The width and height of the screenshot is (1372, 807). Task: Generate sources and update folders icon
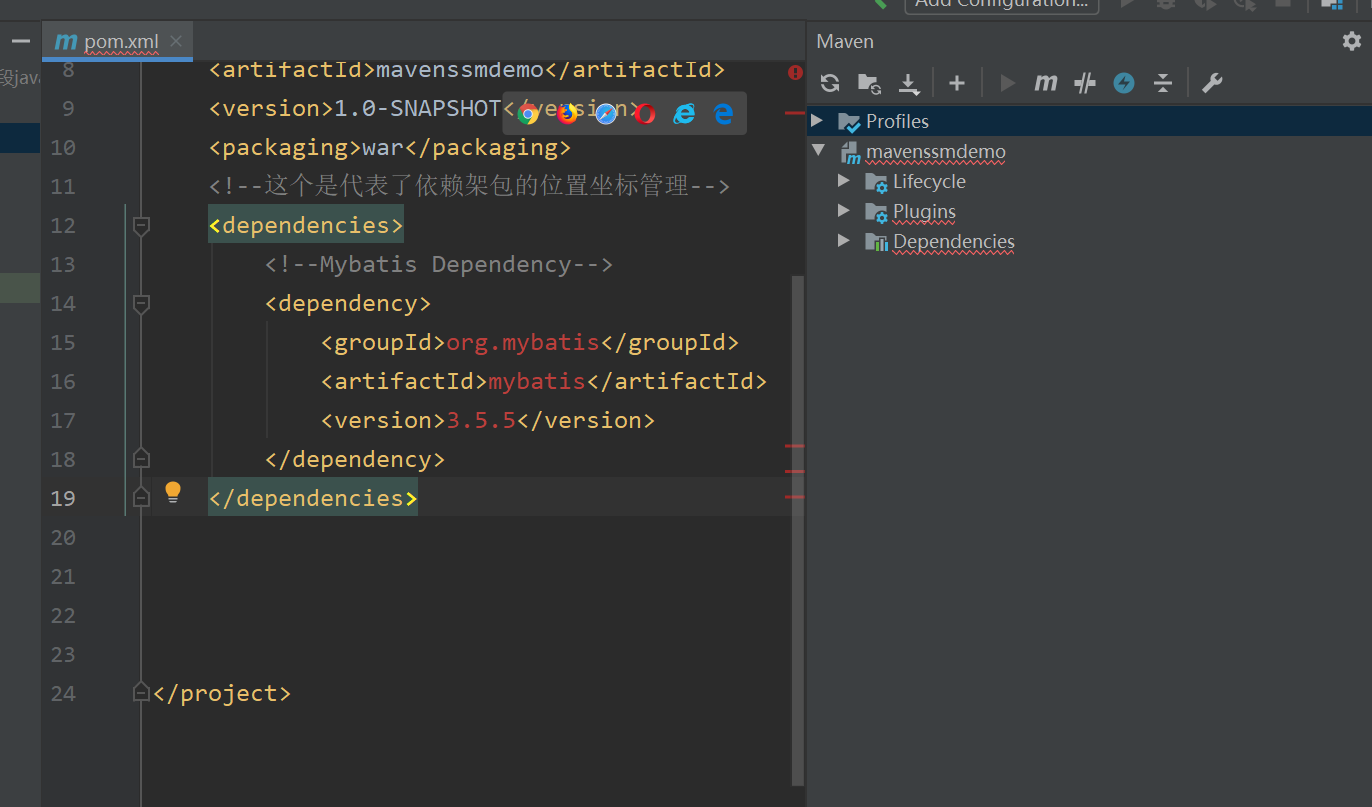pyautogui.click(x=869, y=83)
